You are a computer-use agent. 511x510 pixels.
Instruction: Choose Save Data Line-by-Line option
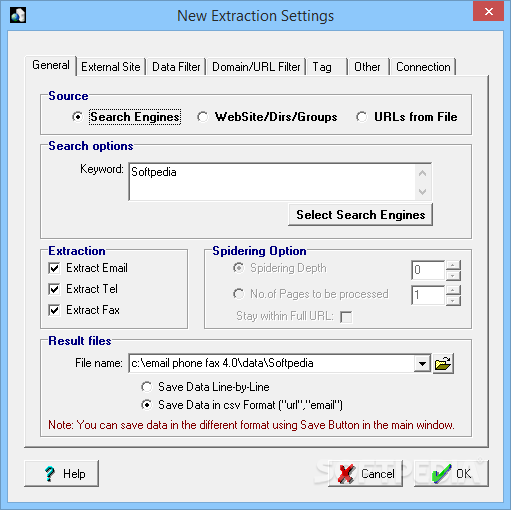tap(205, 387)
